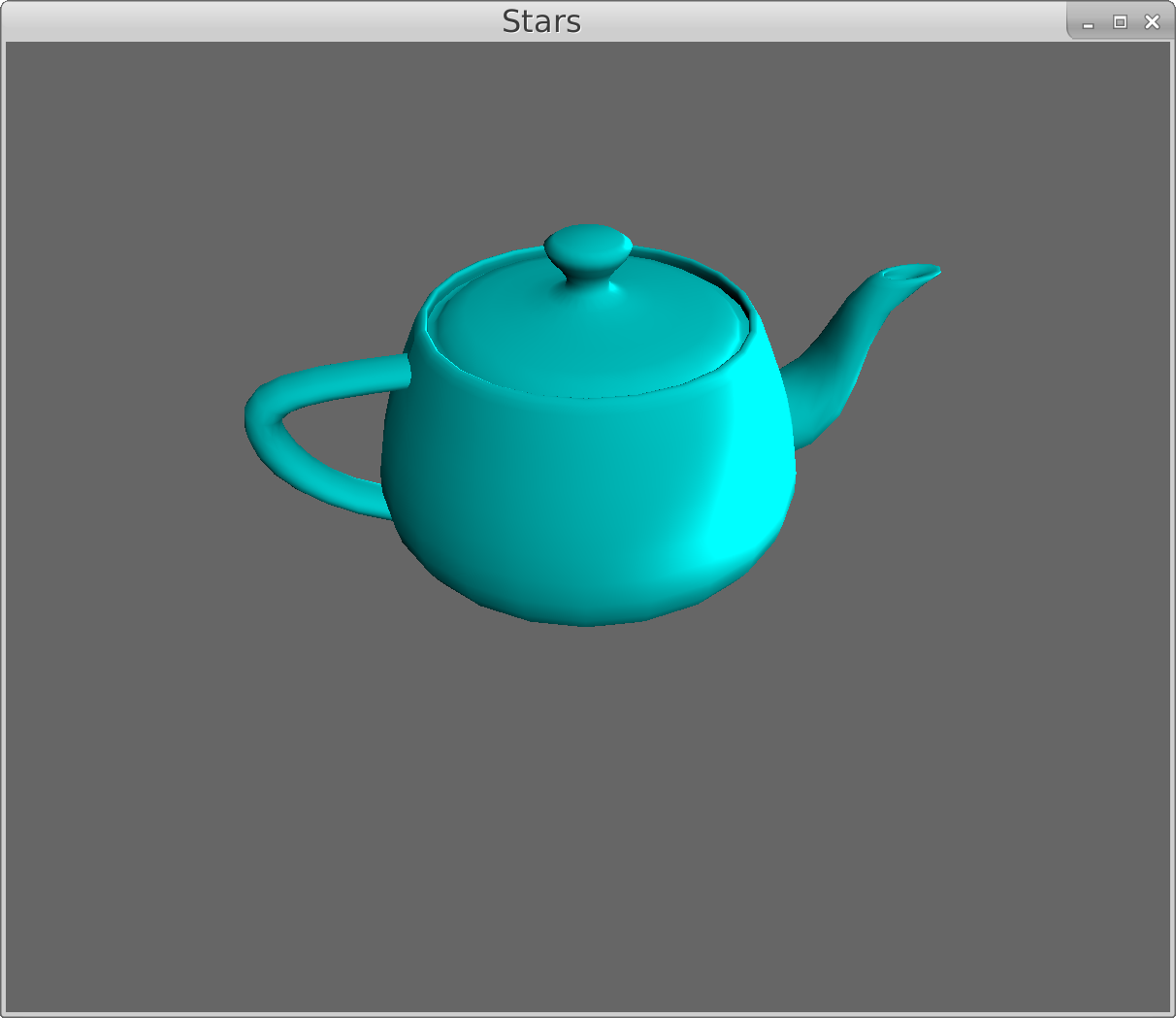
Task: Click the "Stars" title text
Action: [540, 21]
